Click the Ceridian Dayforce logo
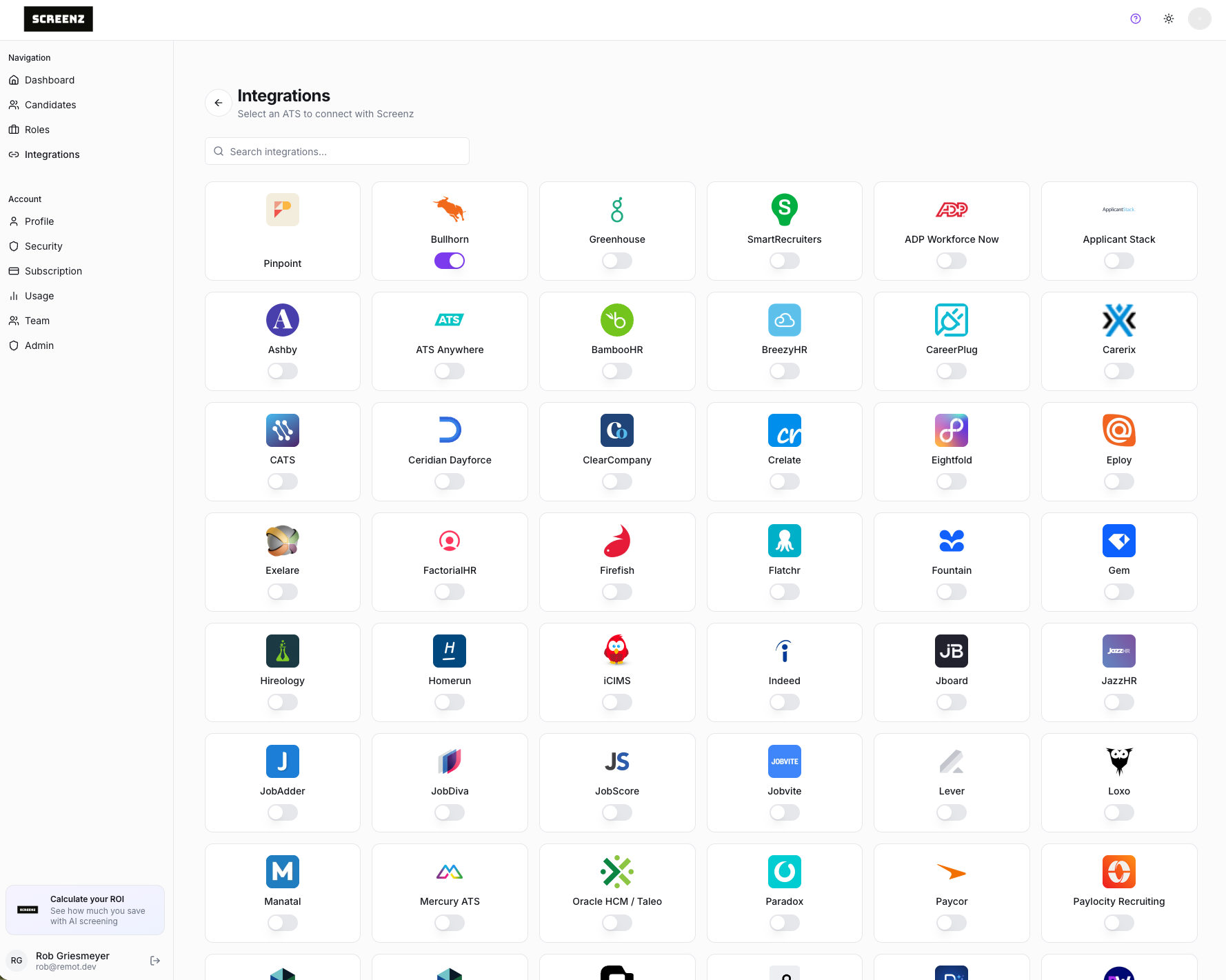Screen dimensions: 1226x980 (450, 430)
